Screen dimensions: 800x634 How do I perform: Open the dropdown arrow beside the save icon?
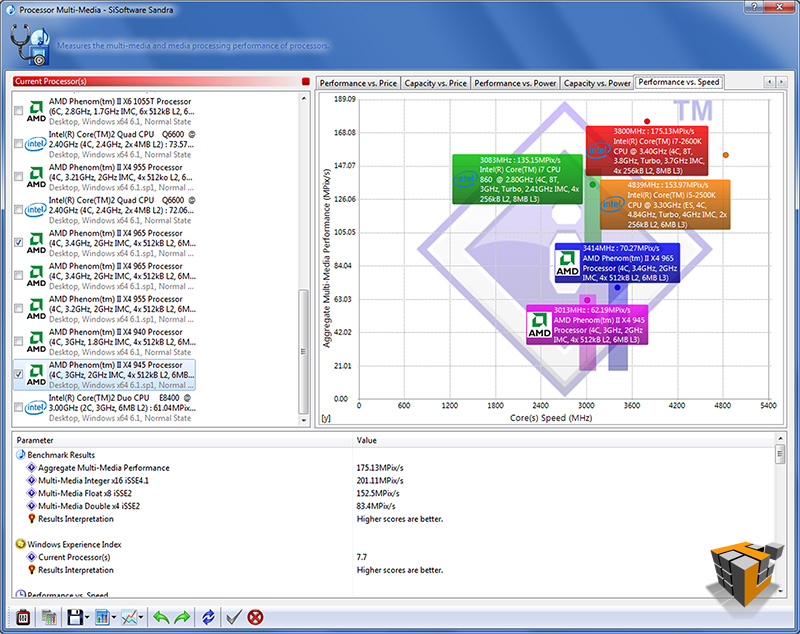click(87, 618)
